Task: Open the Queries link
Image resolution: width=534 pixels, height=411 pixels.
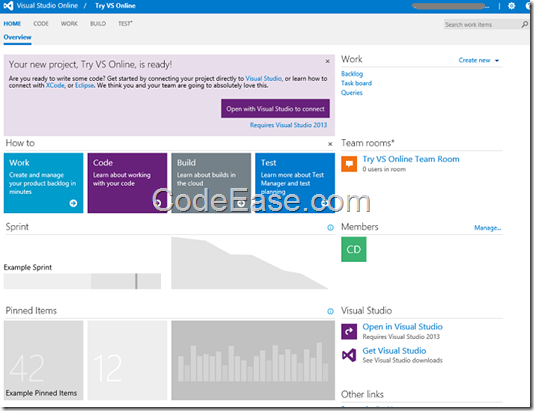Action: (352, 93)
